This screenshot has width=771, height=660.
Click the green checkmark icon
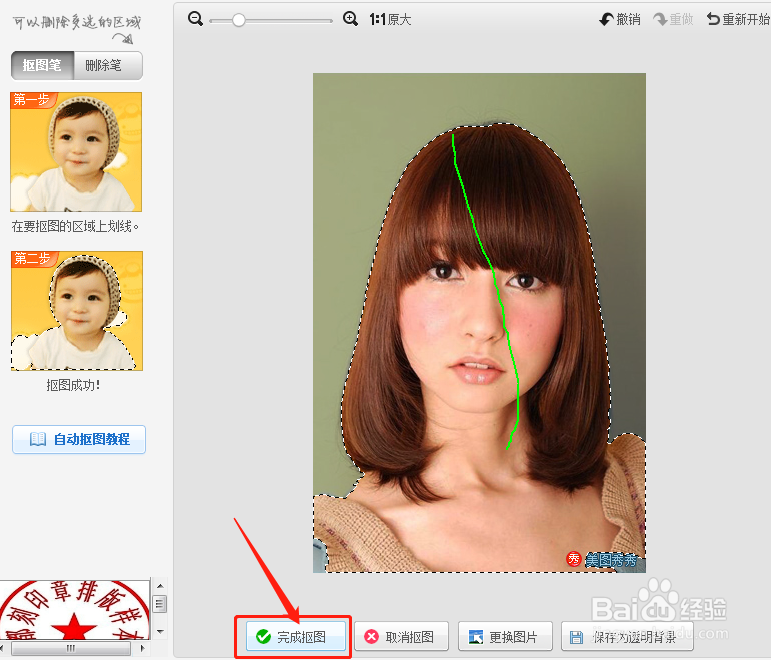pyautogui.click(x=264, y=637)
